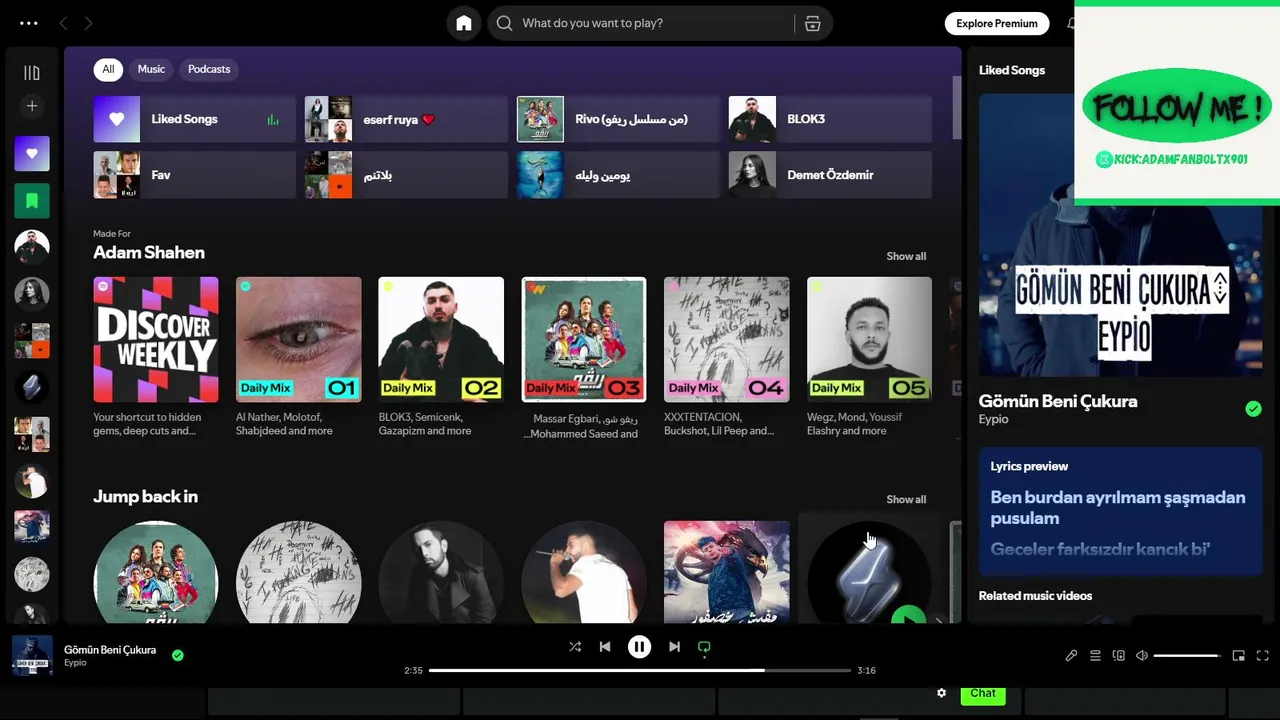
Task: Click now playing album art in bottom bar
Action: tap(32, 656)
